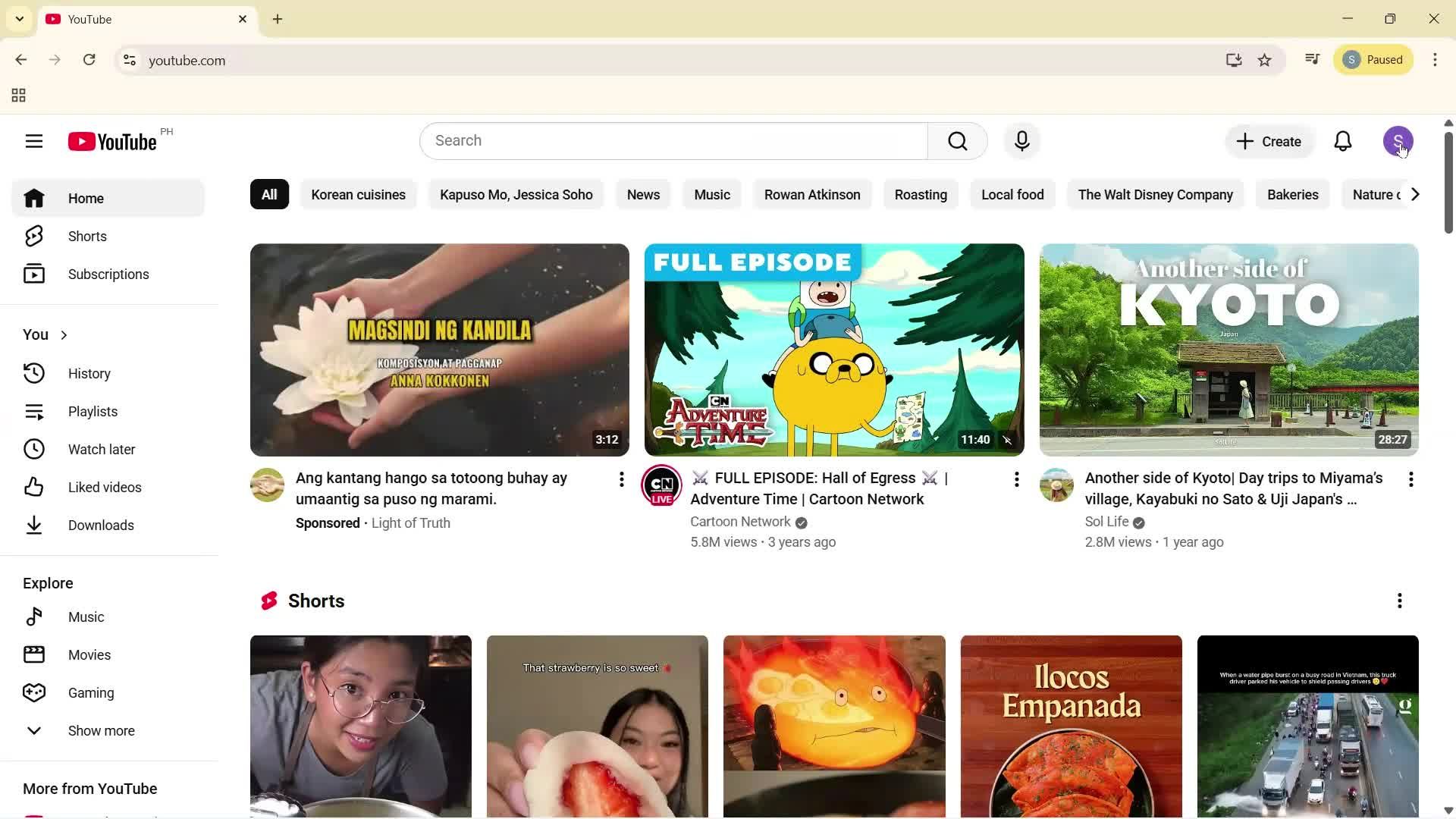The width and height of the screenshot is (1456, 819).
Task: Open Downloads in the sidebar
Action: pyautogui.click(x=101, y=525)
